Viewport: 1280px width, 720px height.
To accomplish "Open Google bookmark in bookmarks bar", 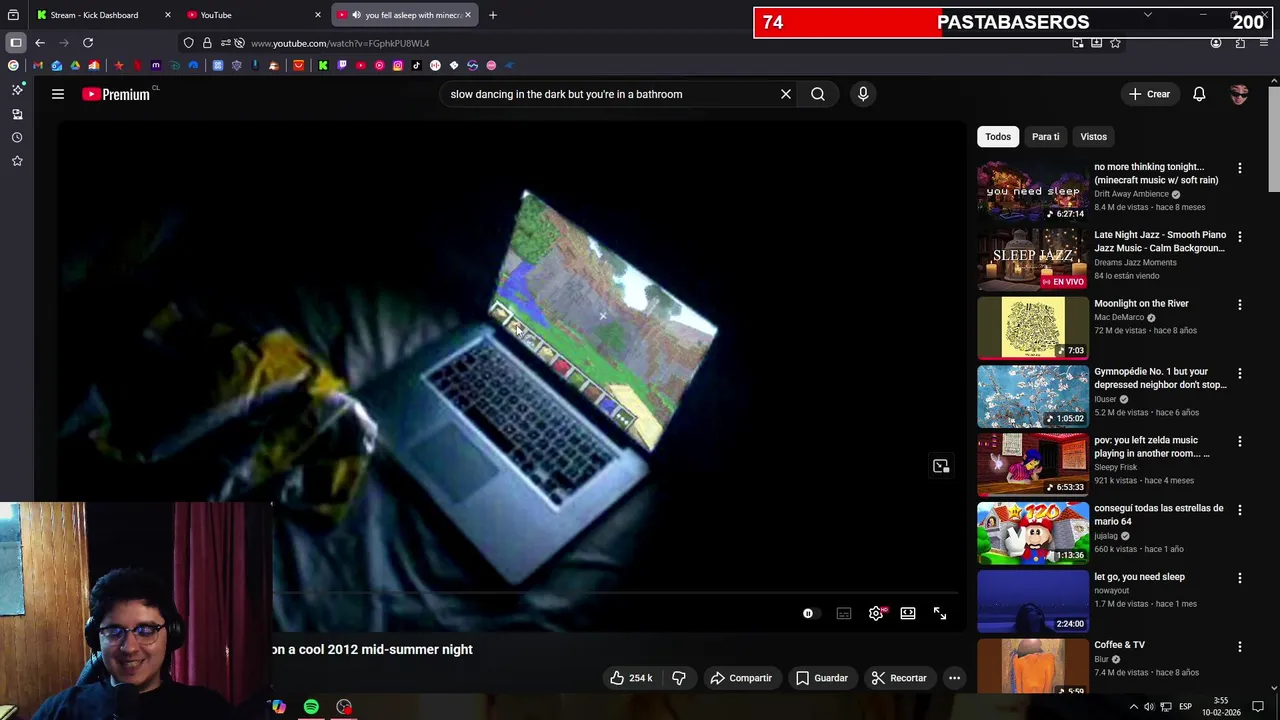I will [x=13, y=65].
